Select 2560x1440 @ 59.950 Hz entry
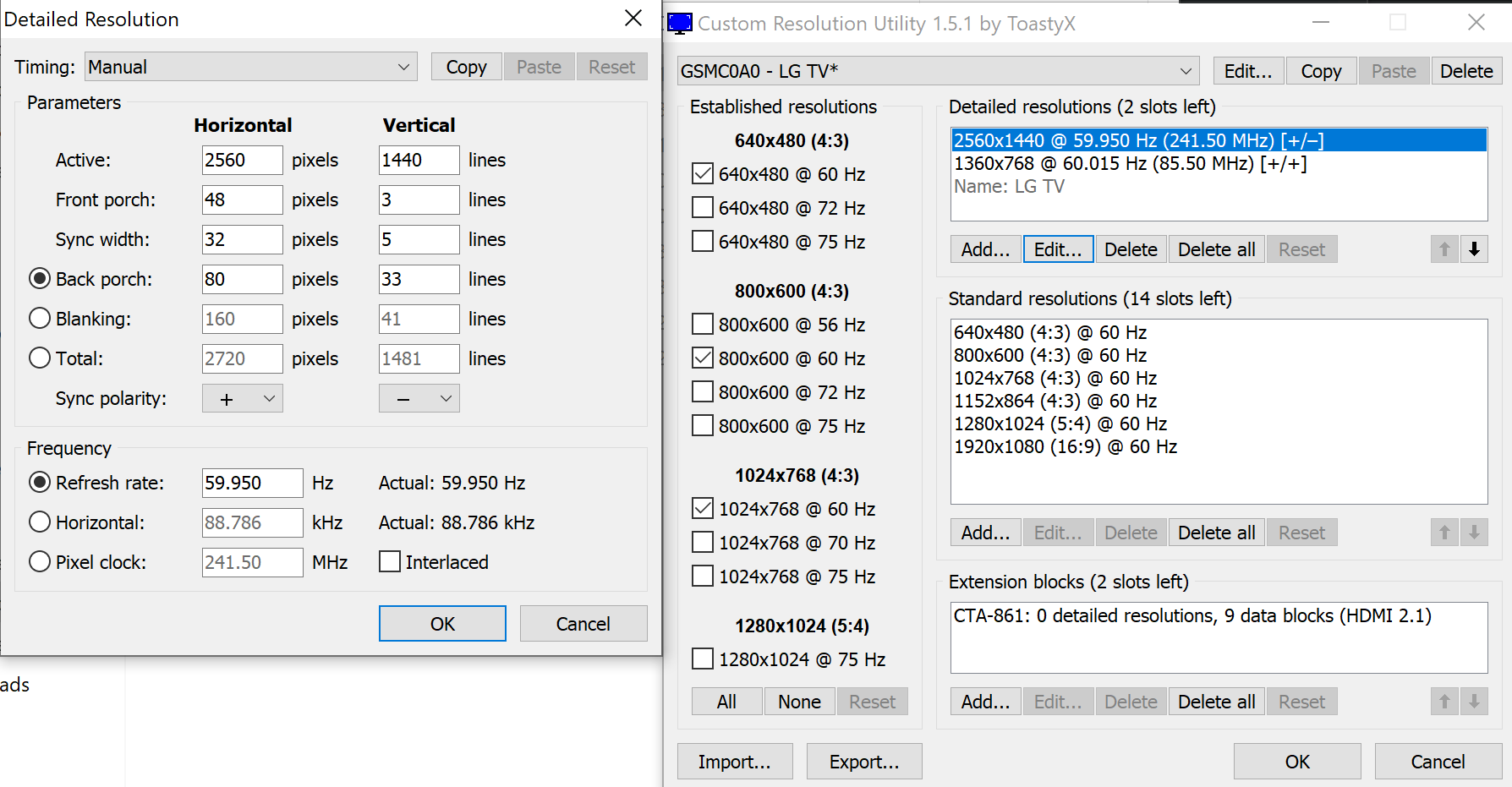The image size is (1512, 787). pos(1219,140)
